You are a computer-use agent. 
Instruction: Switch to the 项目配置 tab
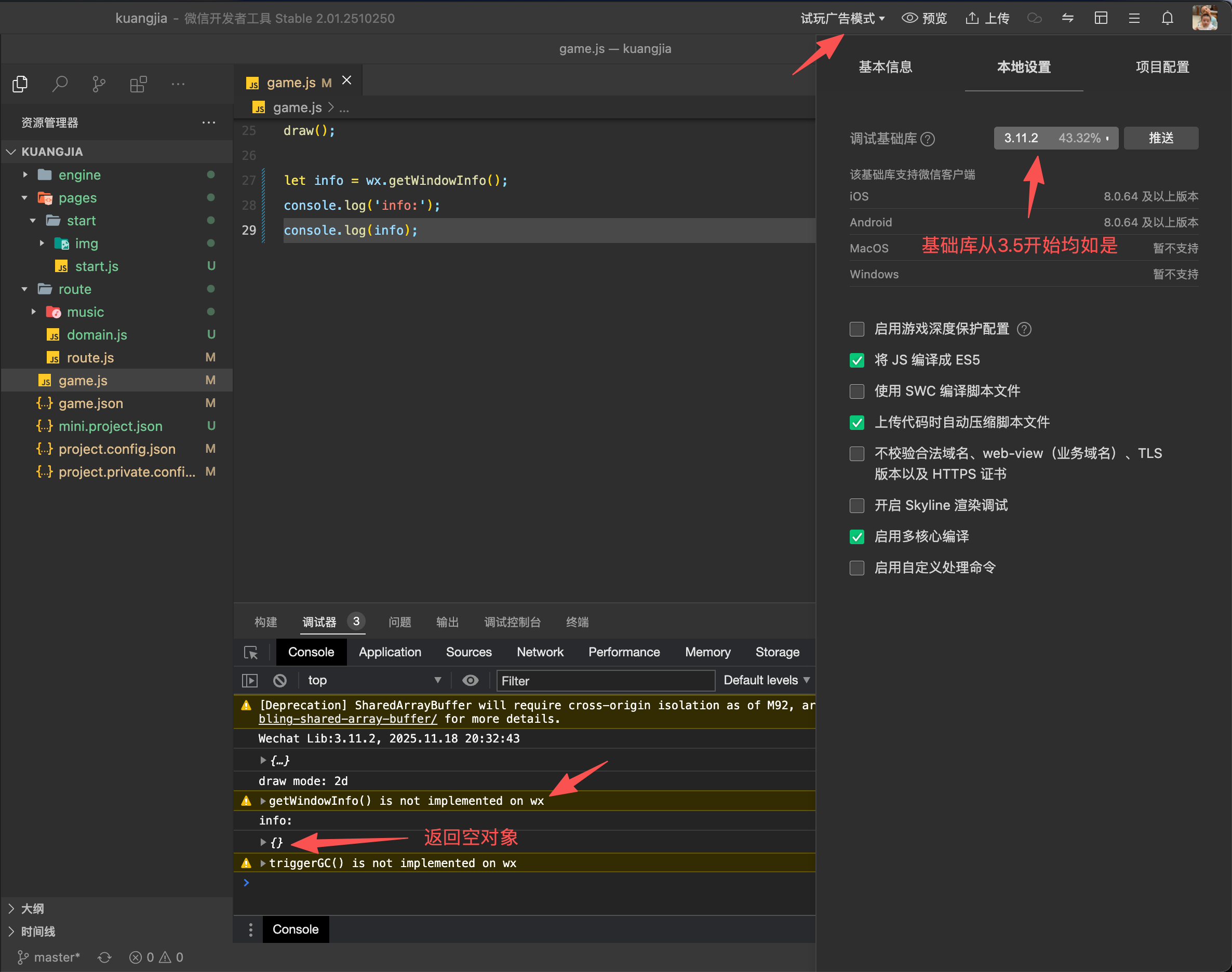(1162, 67)
